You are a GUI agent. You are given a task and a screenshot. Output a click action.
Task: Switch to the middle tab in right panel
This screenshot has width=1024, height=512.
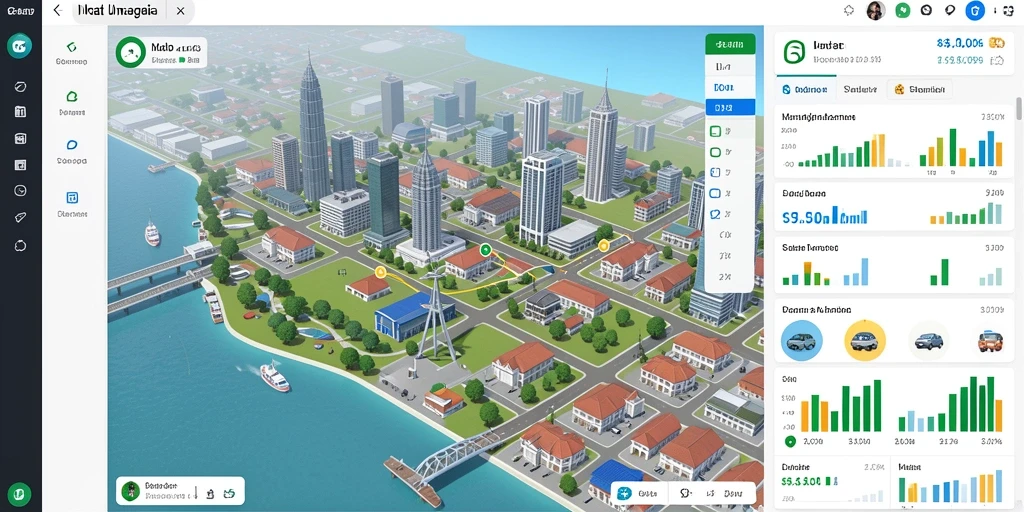[x=859, y=89]
